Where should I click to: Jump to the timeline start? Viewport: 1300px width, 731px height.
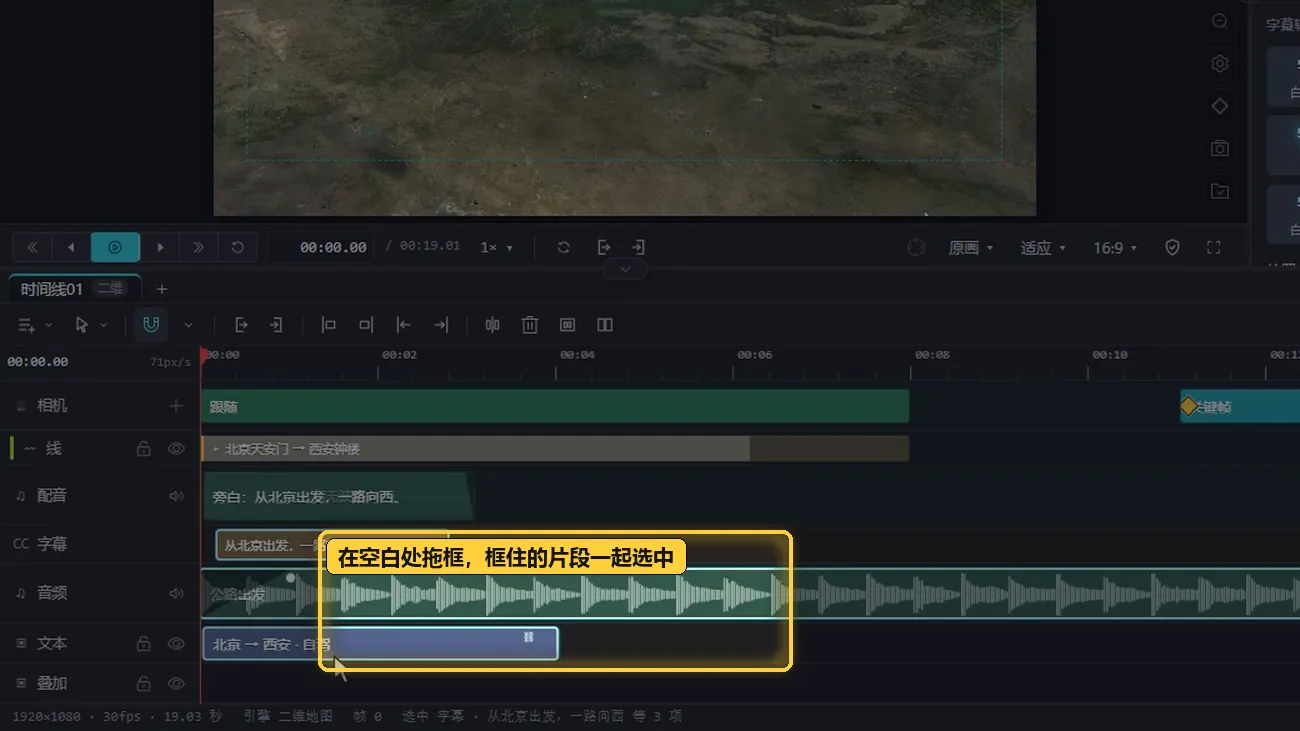32,247
